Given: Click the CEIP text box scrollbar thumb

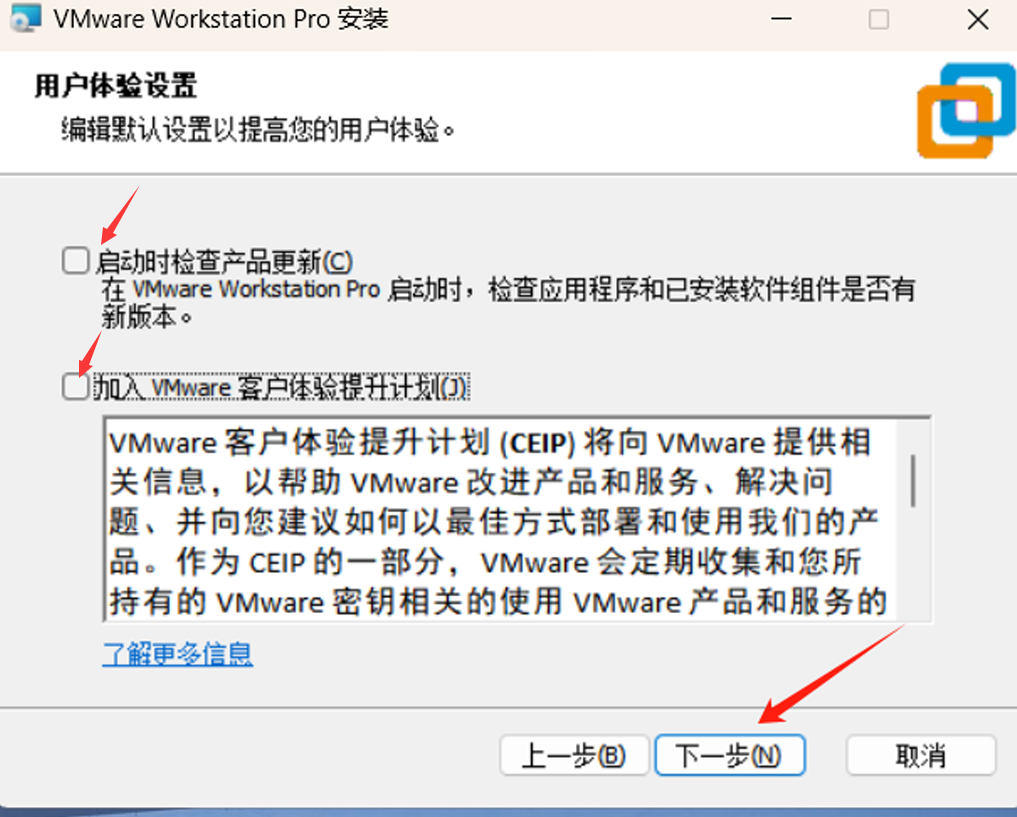Looking at the screenshot, I should (913, 480).
